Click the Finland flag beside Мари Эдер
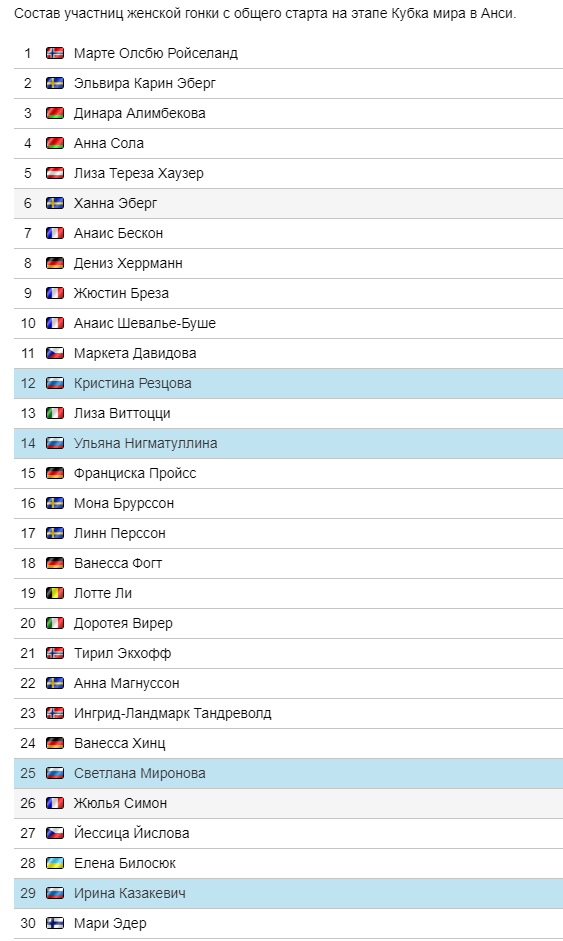The width and height of the screenshot is (563, 941). [55, 923]
